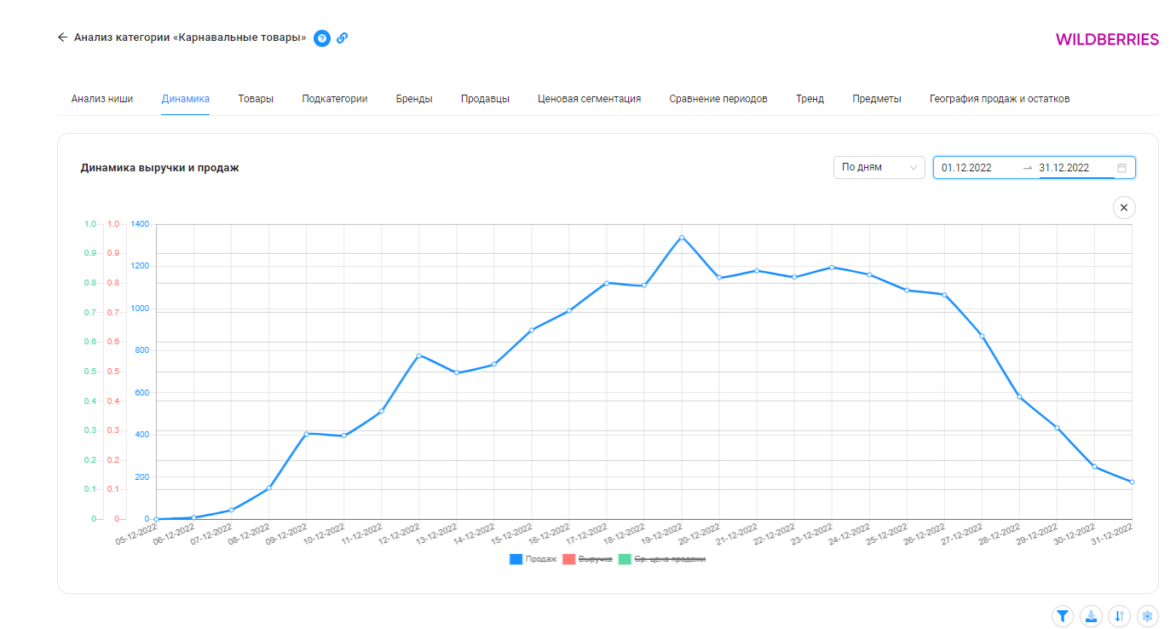
Task: Open the funnel filter icon at bottom right
Action: [1062, 616]
